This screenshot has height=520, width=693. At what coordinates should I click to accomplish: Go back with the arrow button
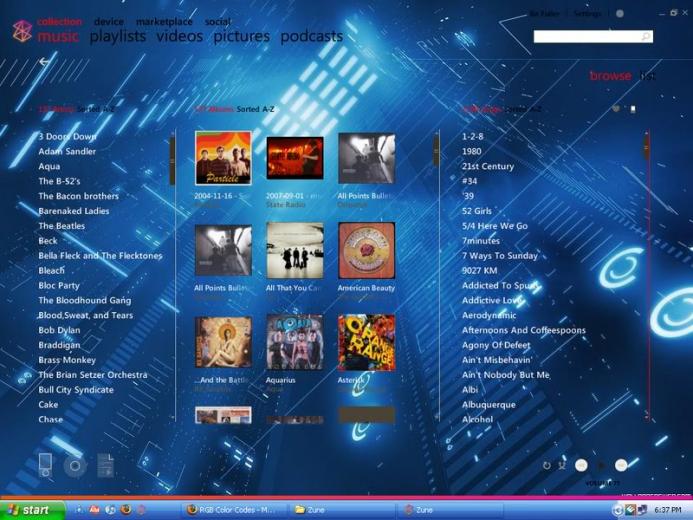[44, 62]
